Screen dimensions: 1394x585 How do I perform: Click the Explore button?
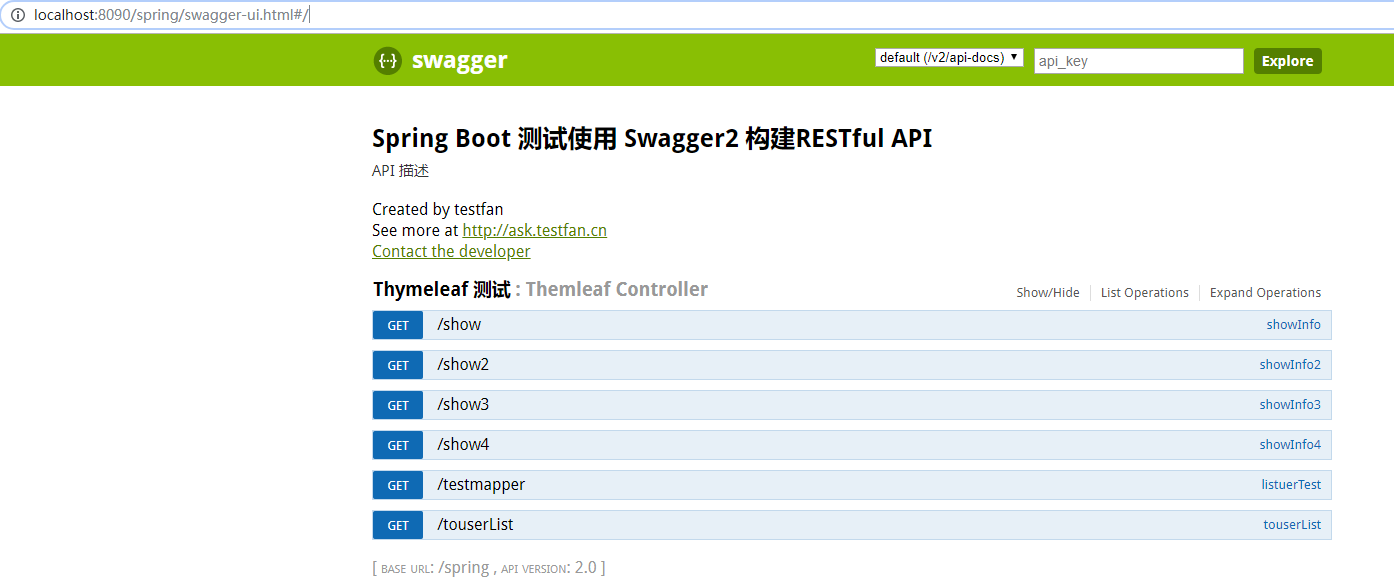[x=1287, y=61]
